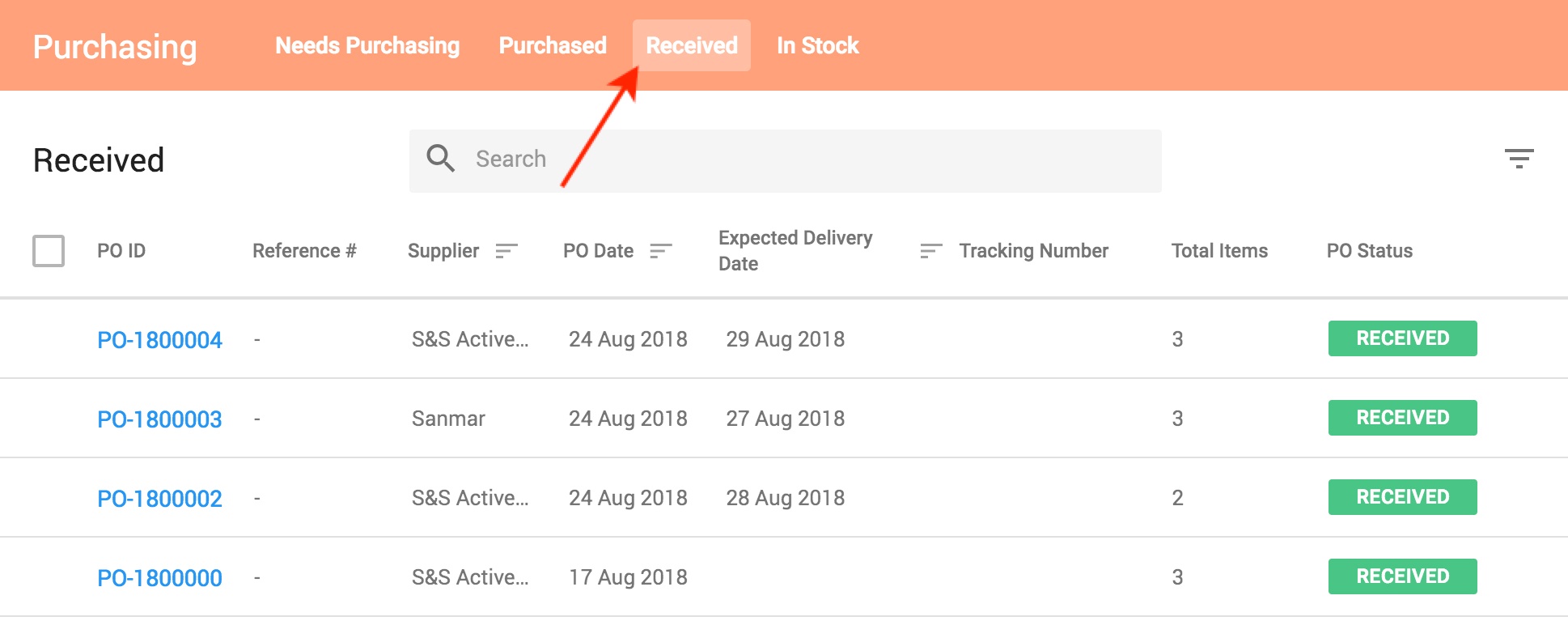
Task: Open Expected Delivery Date sort dropdown
Action: [x=929, y=251]
